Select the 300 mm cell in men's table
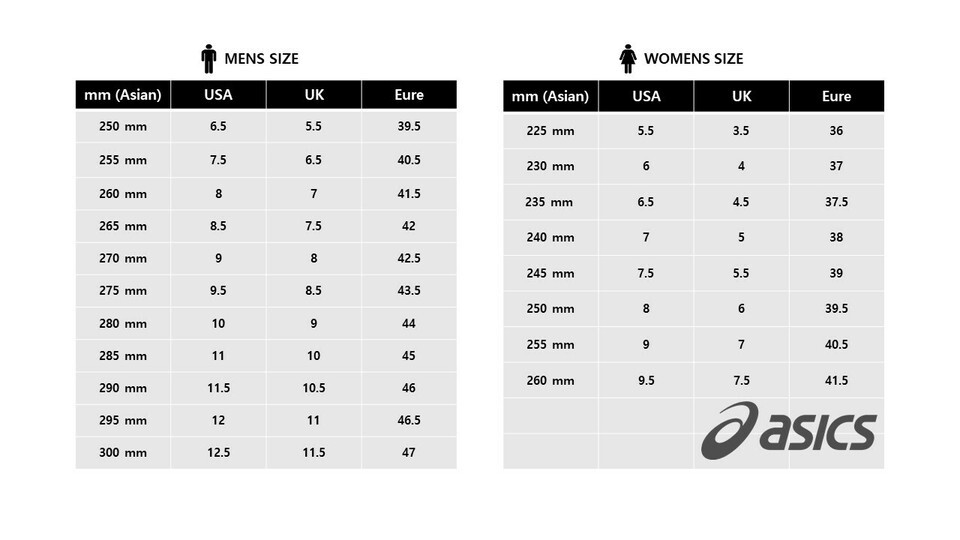Screen dimensions: 960x540 123,452
